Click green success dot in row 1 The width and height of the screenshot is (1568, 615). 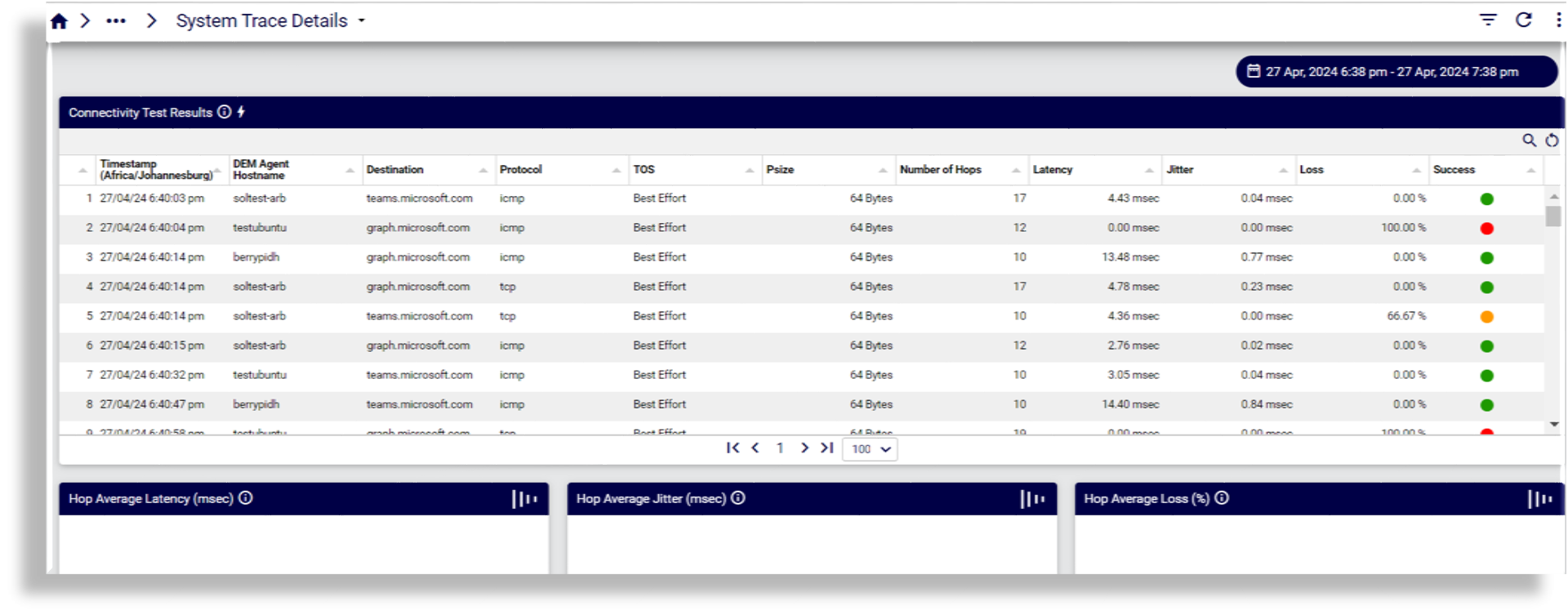click(x=1487, y=199)
